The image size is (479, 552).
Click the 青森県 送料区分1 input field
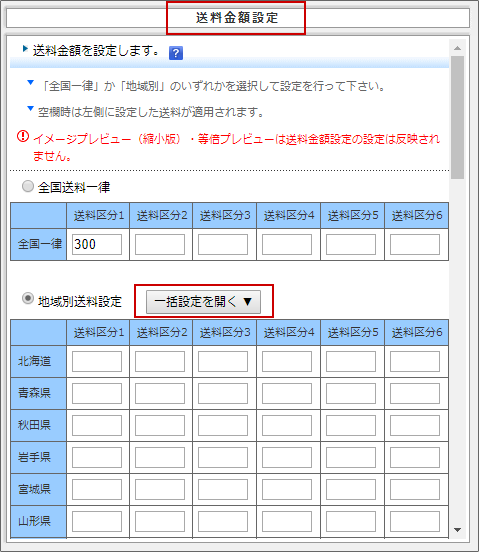97,394
